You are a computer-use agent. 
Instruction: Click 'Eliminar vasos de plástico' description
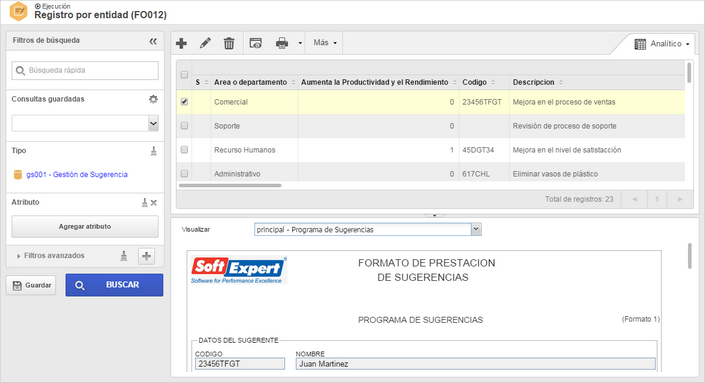click(x=555, y=174)
